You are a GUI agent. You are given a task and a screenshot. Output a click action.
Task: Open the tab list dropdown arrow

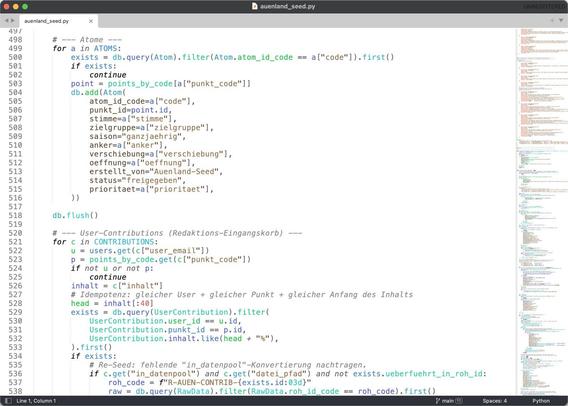click(561, 20)
